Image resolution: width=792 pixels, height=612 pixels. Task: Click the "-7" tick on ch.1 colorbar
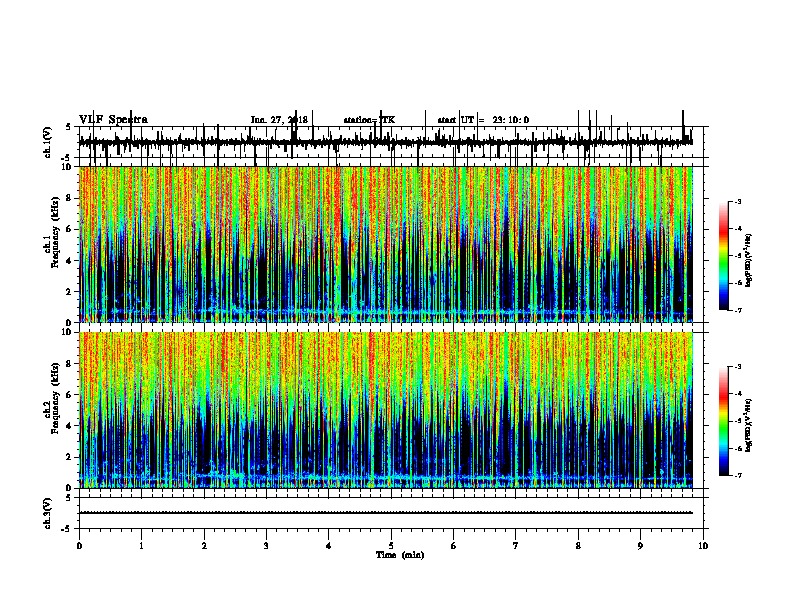[738, 310]
